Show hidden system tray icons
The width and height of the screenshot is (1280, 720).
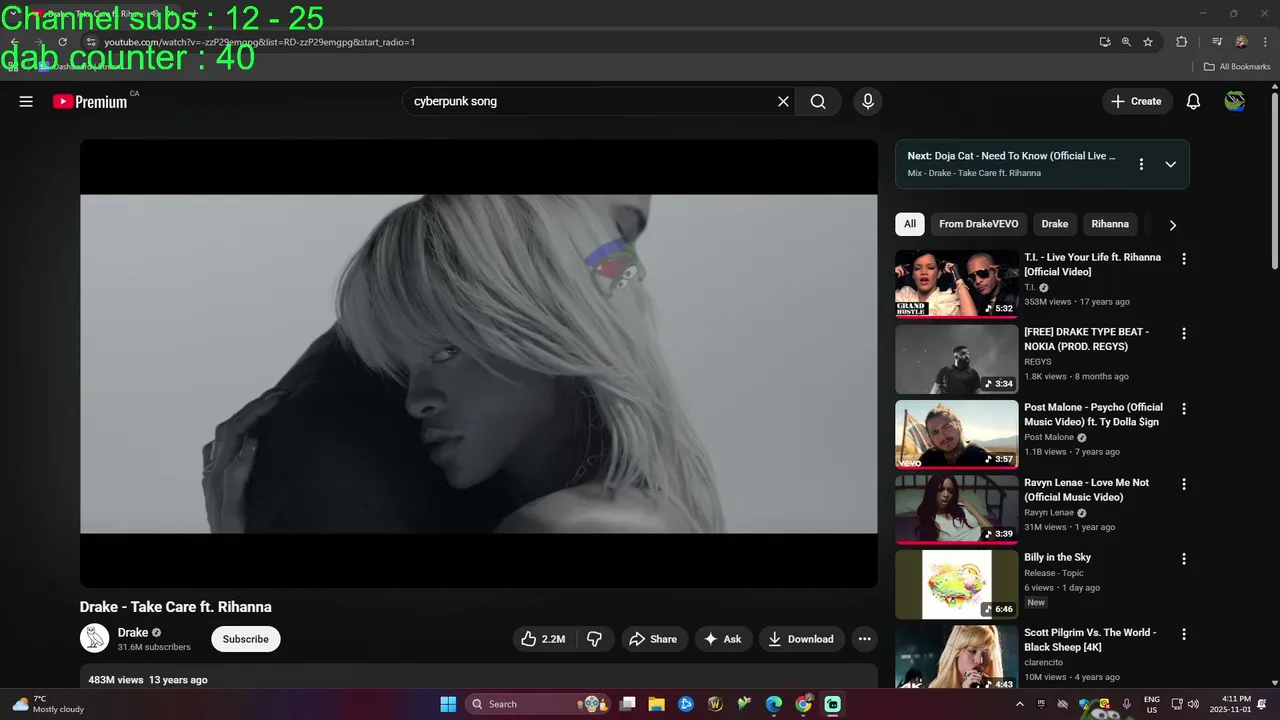(1019, 704)
